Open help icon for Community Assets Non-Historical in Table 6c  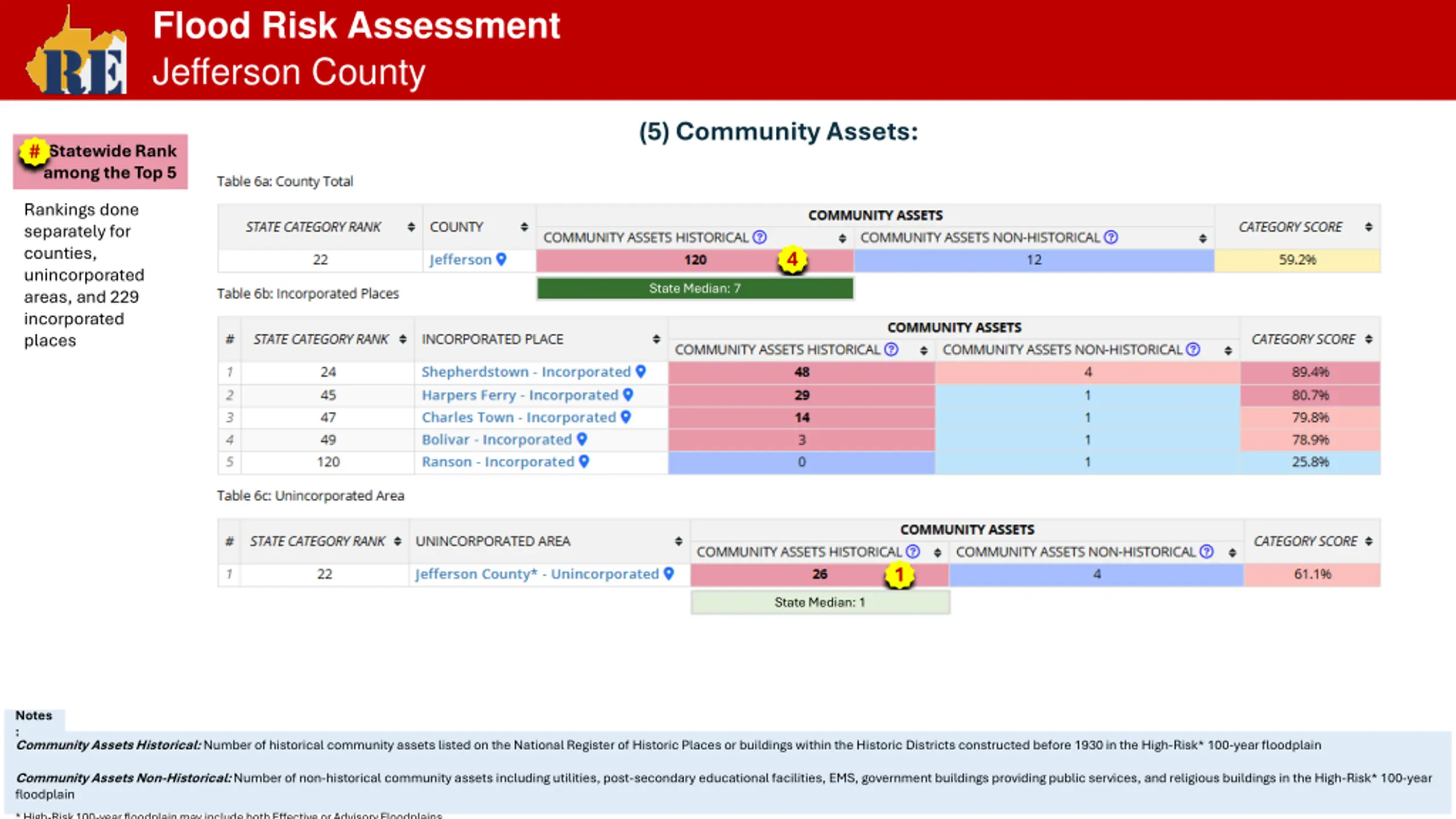click(x=1207, y=551)
